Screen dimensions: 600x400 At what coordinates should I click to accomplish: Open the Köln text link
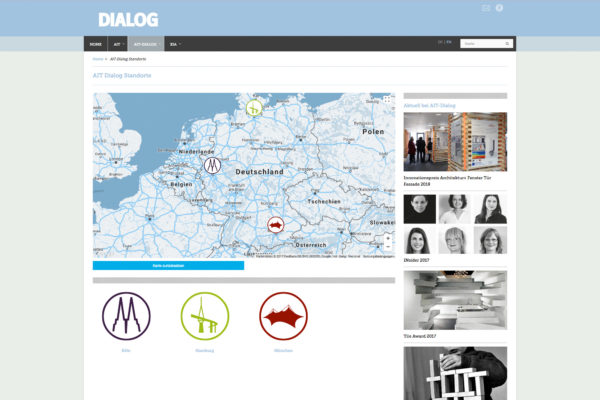(x=126, y=350)
